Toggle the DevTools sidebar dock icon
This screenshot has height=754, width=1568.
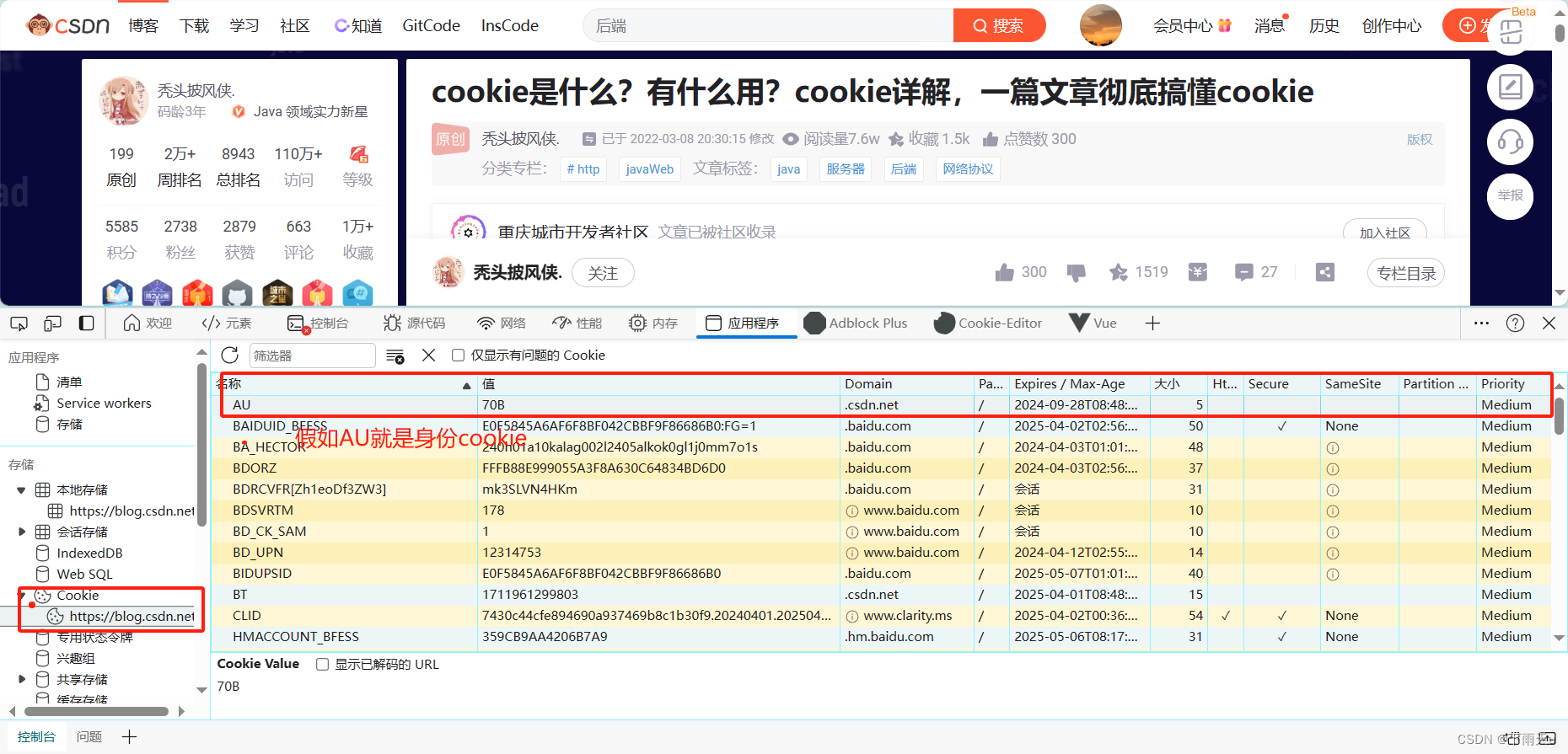[86, 324]
